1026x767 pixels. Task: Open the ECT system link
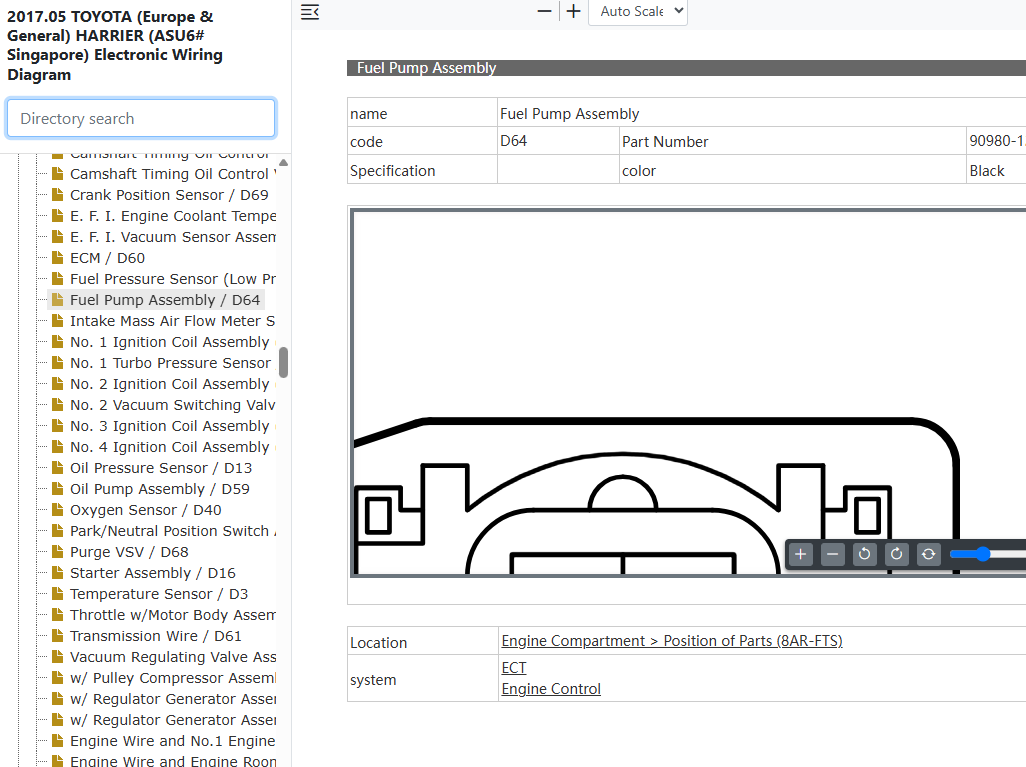514,668
